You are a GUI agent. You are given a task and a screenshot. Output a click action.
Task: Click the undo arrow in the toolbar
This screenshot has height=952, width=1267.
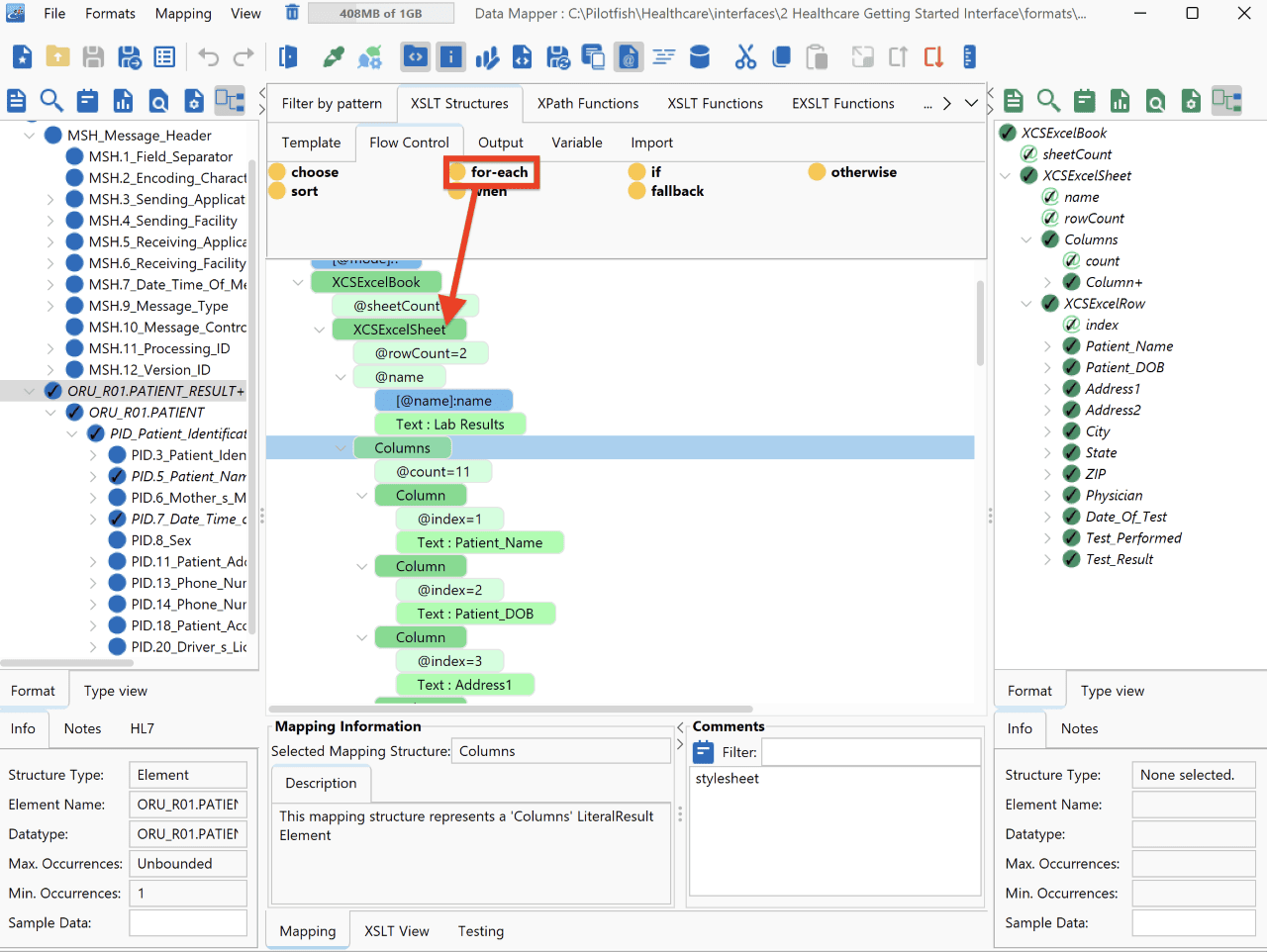pyautogui.click(x=208, y=57)
